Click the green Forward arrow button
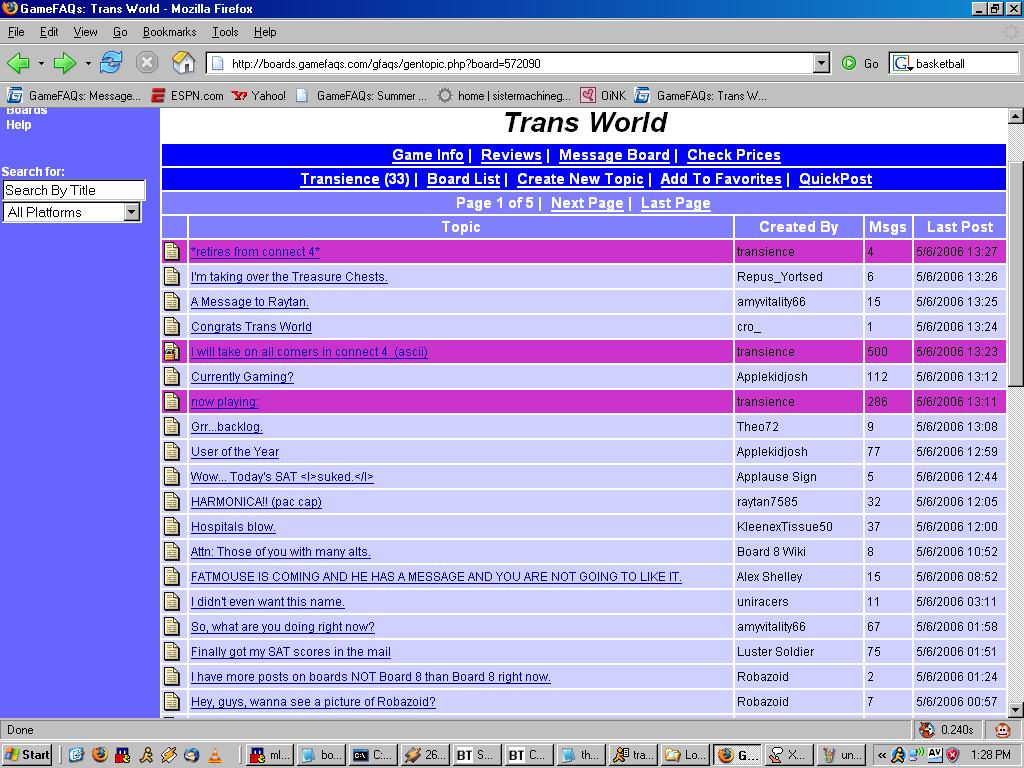 click(65, 63)
